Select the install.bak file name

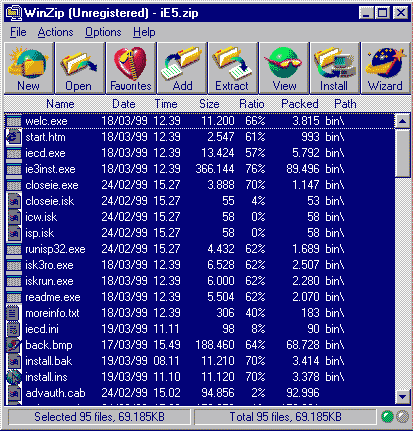click(x=48, y=361)
